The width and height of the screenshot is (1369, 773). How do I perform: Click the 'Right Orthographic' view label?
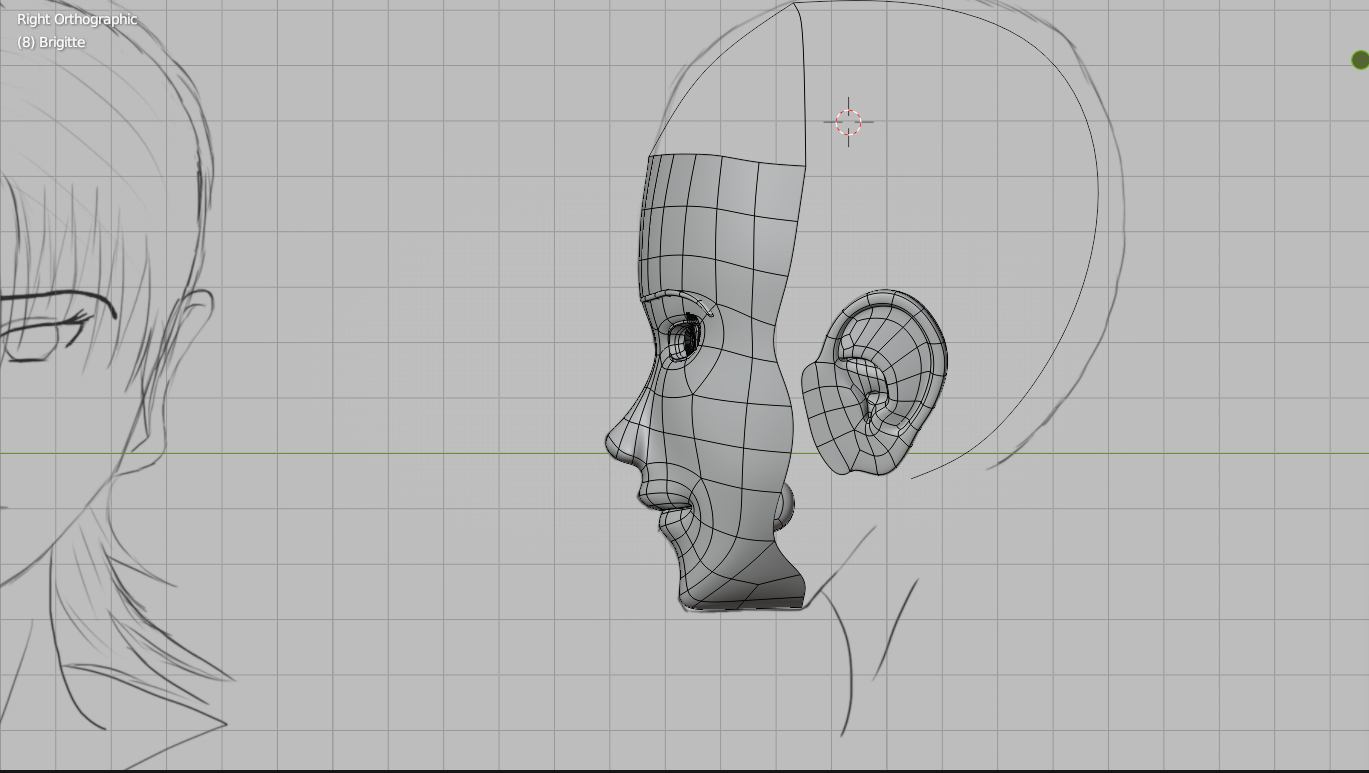tap(77, 19)
